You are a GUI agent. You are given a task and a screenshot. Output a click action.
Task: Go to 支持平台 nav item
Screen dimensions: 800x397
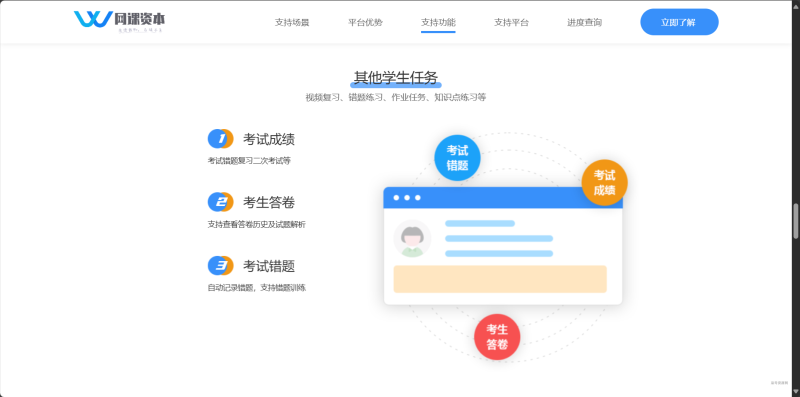(511, 22)
